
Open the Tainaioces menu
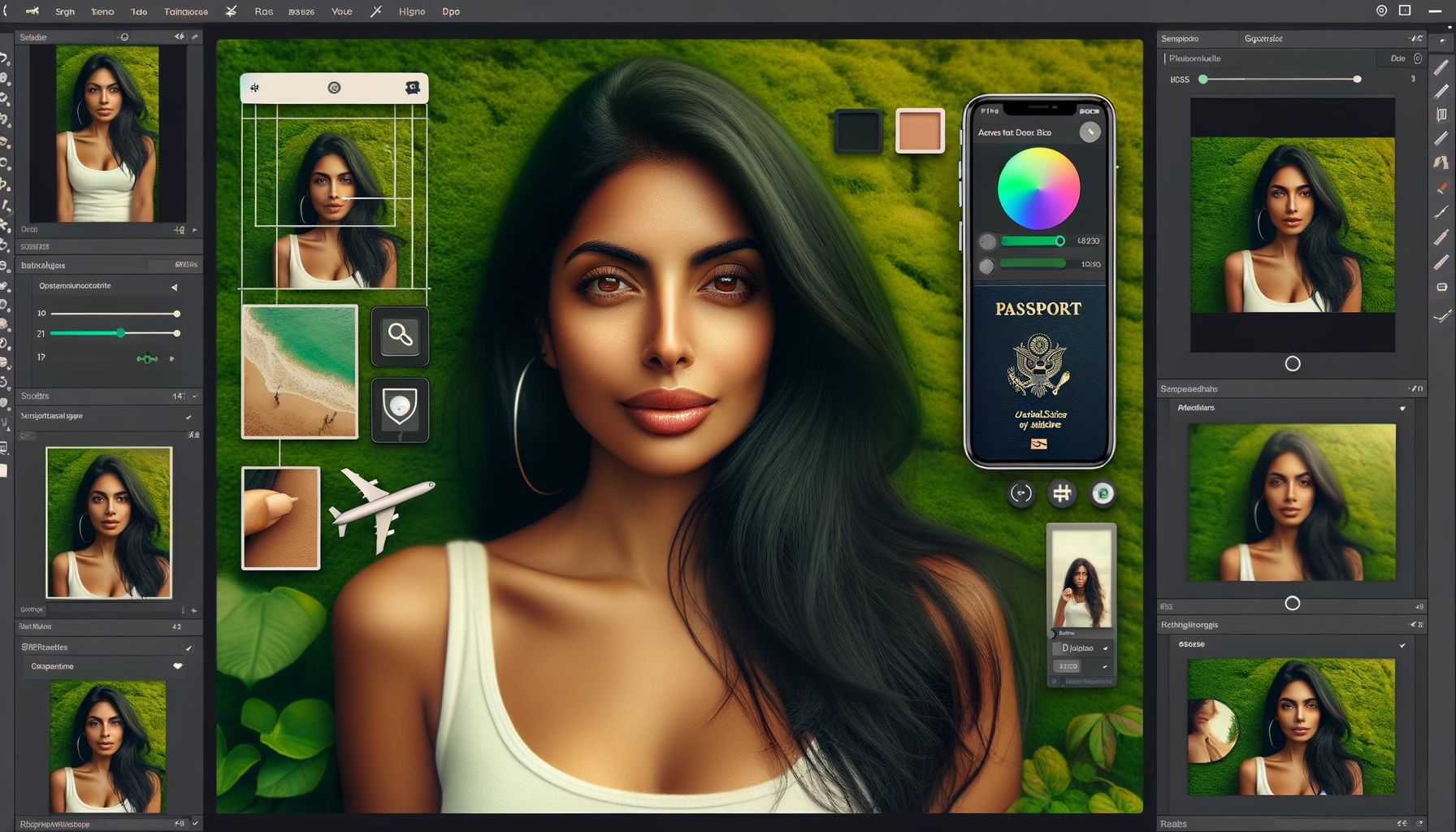pyautogui.click(x=186, y=11)
